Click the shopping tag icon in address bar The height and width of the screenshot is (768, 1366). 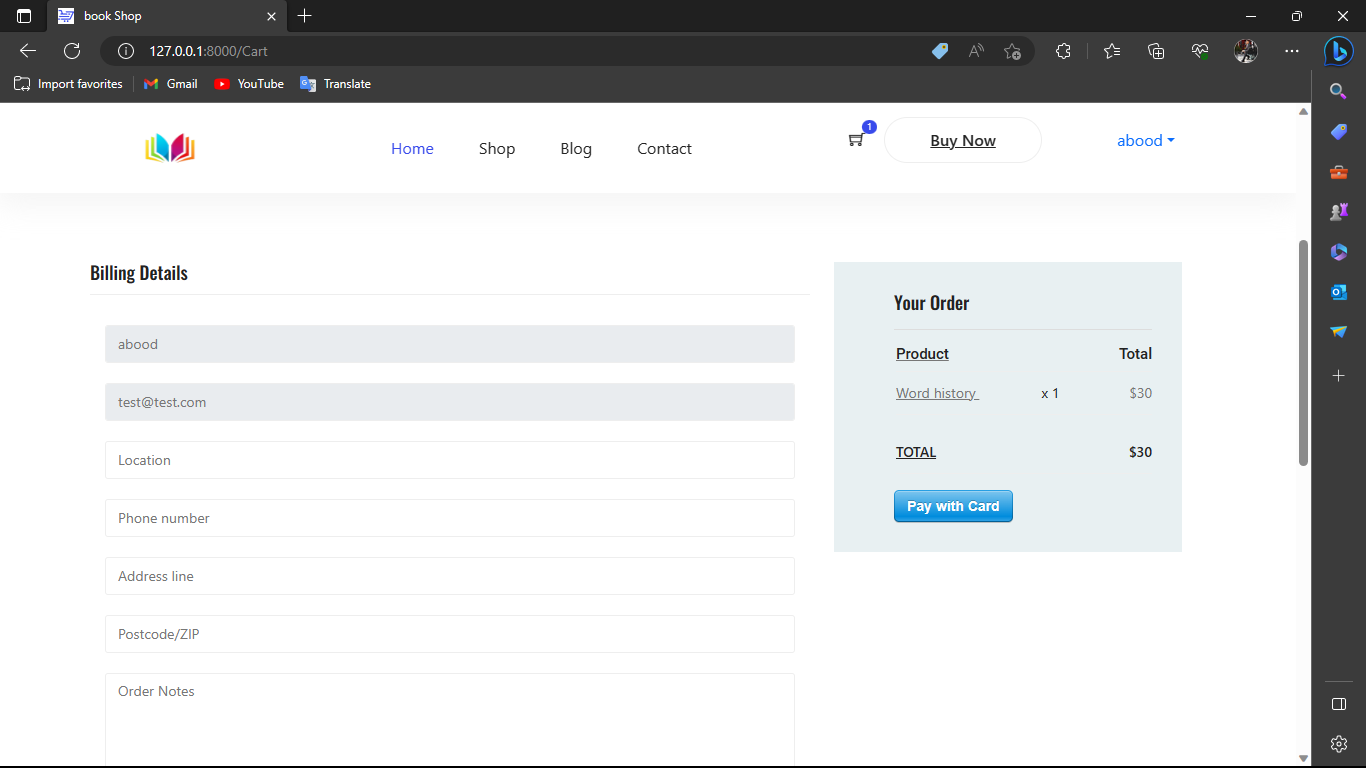(939, 51)
